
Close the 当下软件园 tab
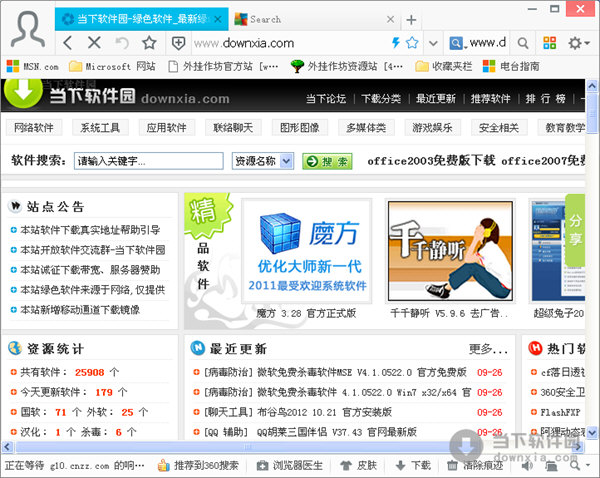tap(218, 19)
